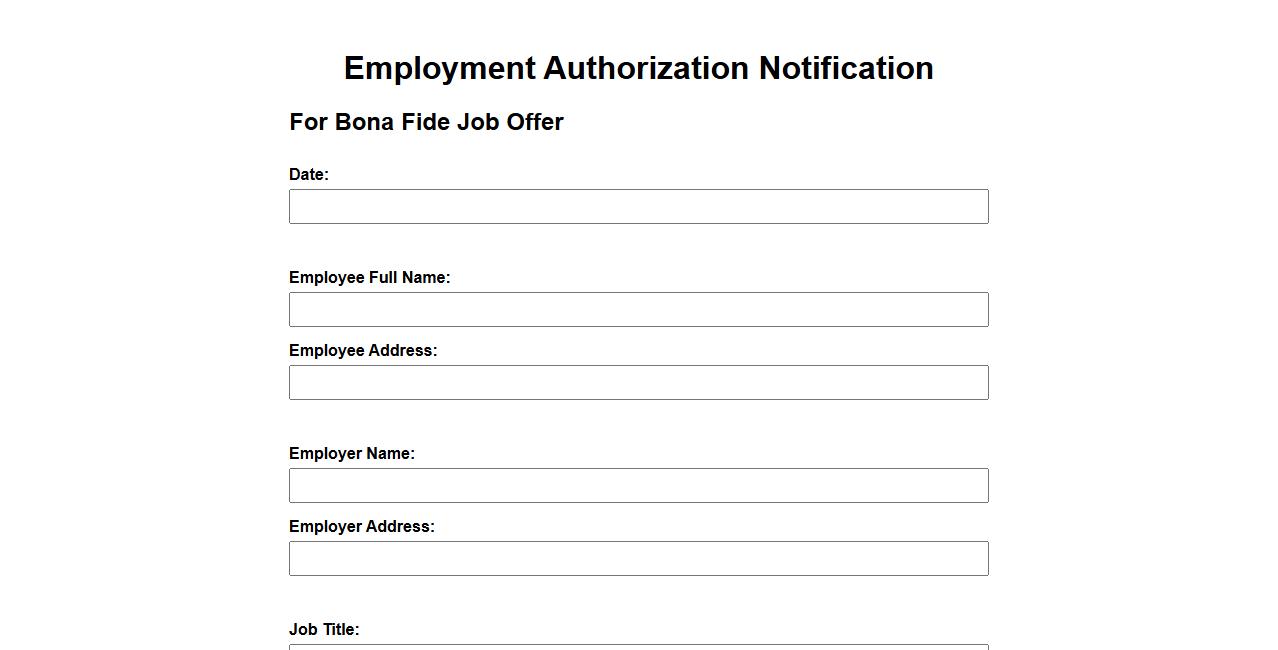Click the word "Employment" in the title
This screenshot has height=650, width=1278.
[x=440, y=69]
